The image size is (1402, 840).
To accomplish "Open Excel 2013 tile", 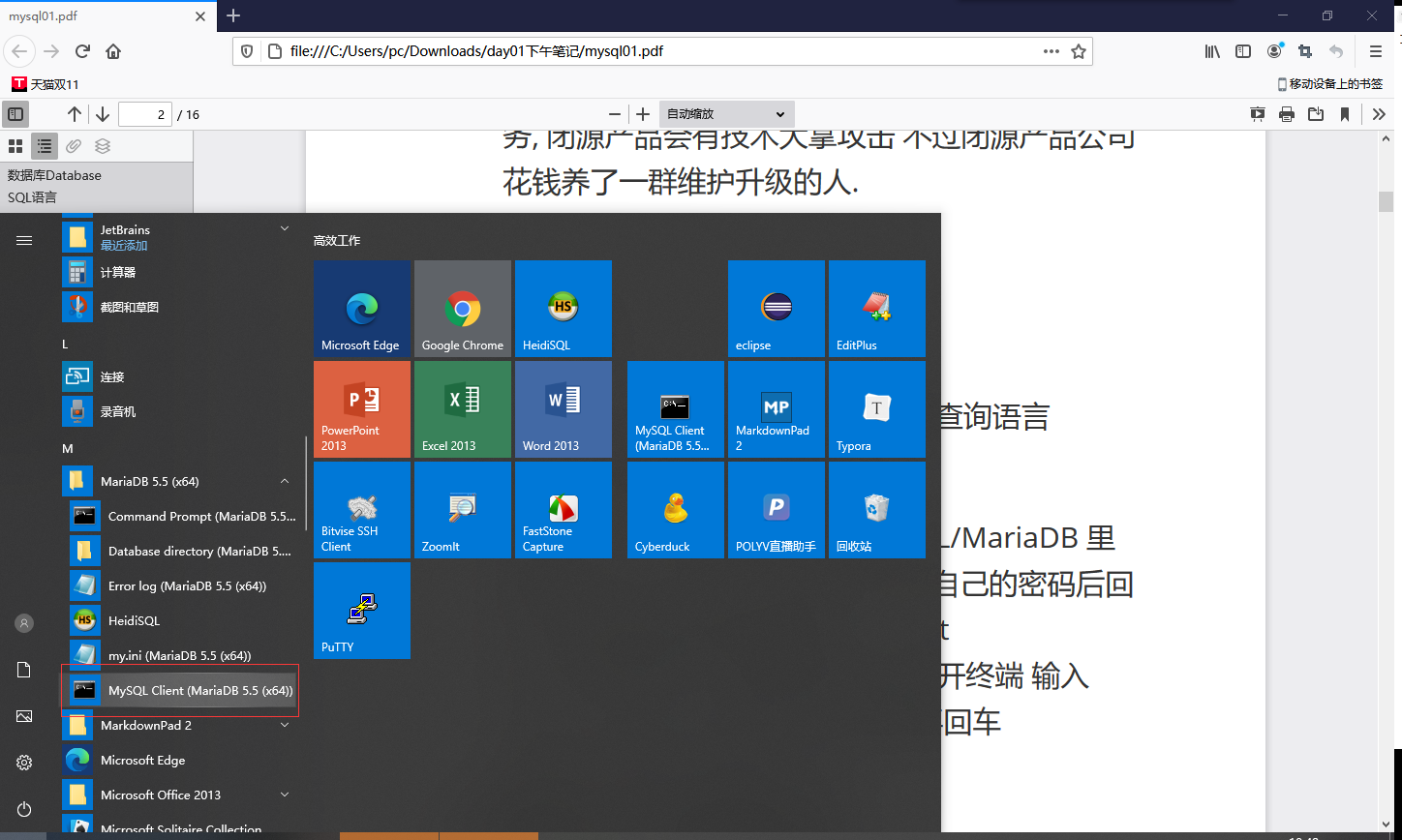I will tap(463, 409).
